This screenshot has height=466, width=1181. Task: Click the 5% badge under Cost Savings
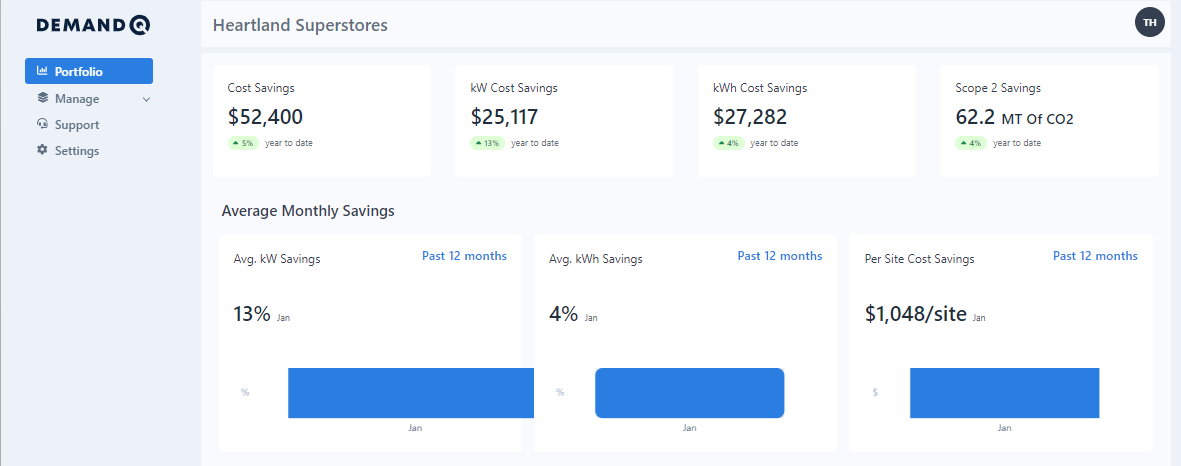point(243,142)
